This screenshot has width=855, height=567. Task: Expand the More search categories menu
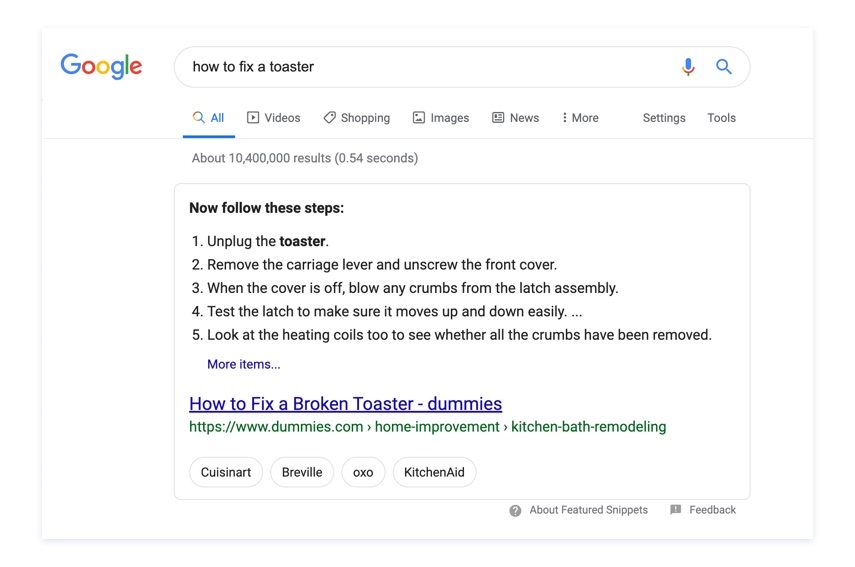click(x=580, y=118)
